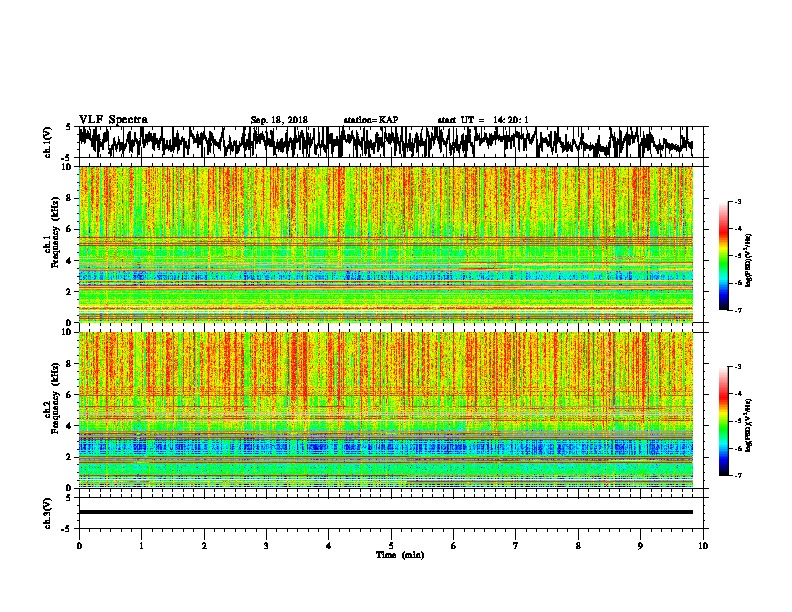792x612 pixels.
Task: Select the date text "Sep. 18, 2018"
Action: [x=279, y=120]
